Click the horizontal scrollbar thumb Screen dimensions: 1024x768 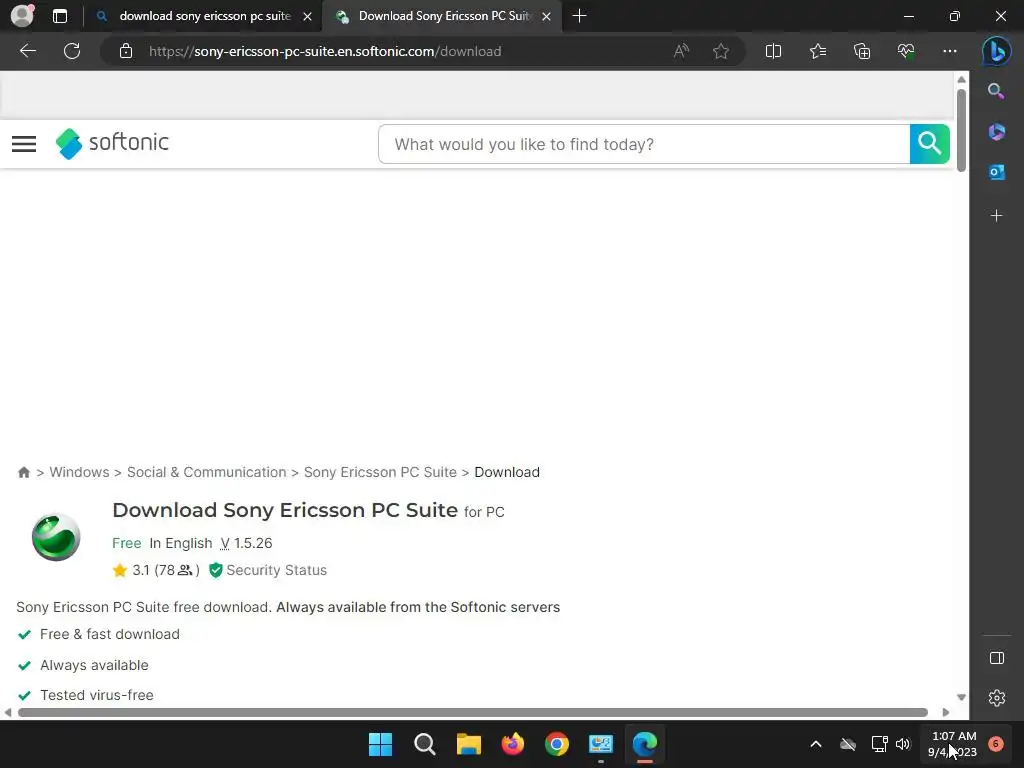coord(473,712)
